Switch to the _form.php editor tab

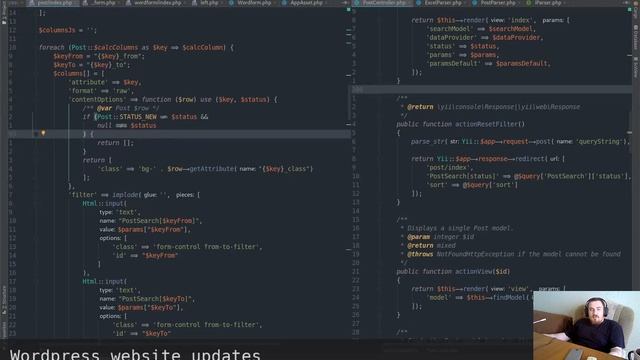tap(101, 2)
